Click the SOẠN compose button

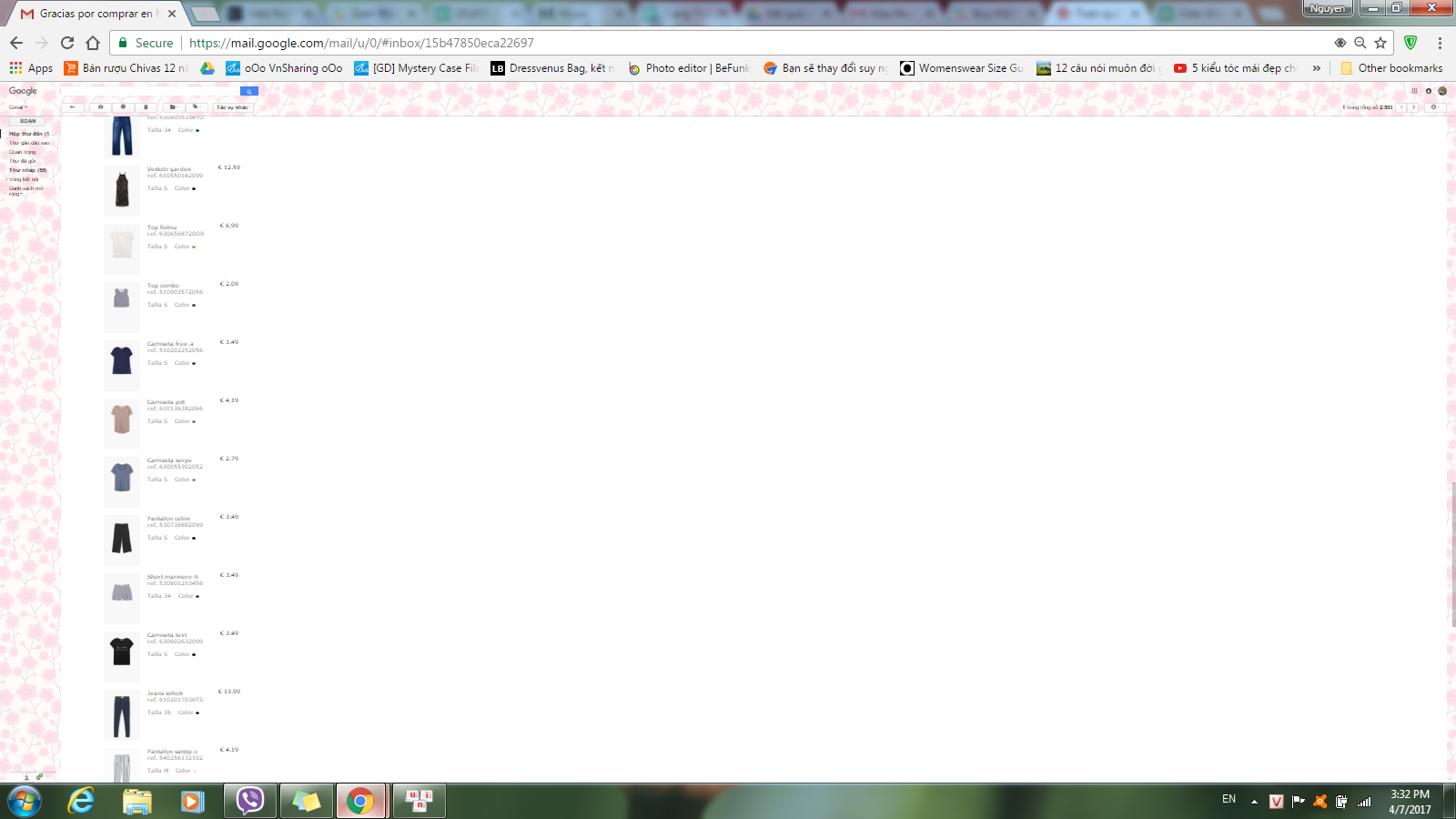click(x=27, y=121)
